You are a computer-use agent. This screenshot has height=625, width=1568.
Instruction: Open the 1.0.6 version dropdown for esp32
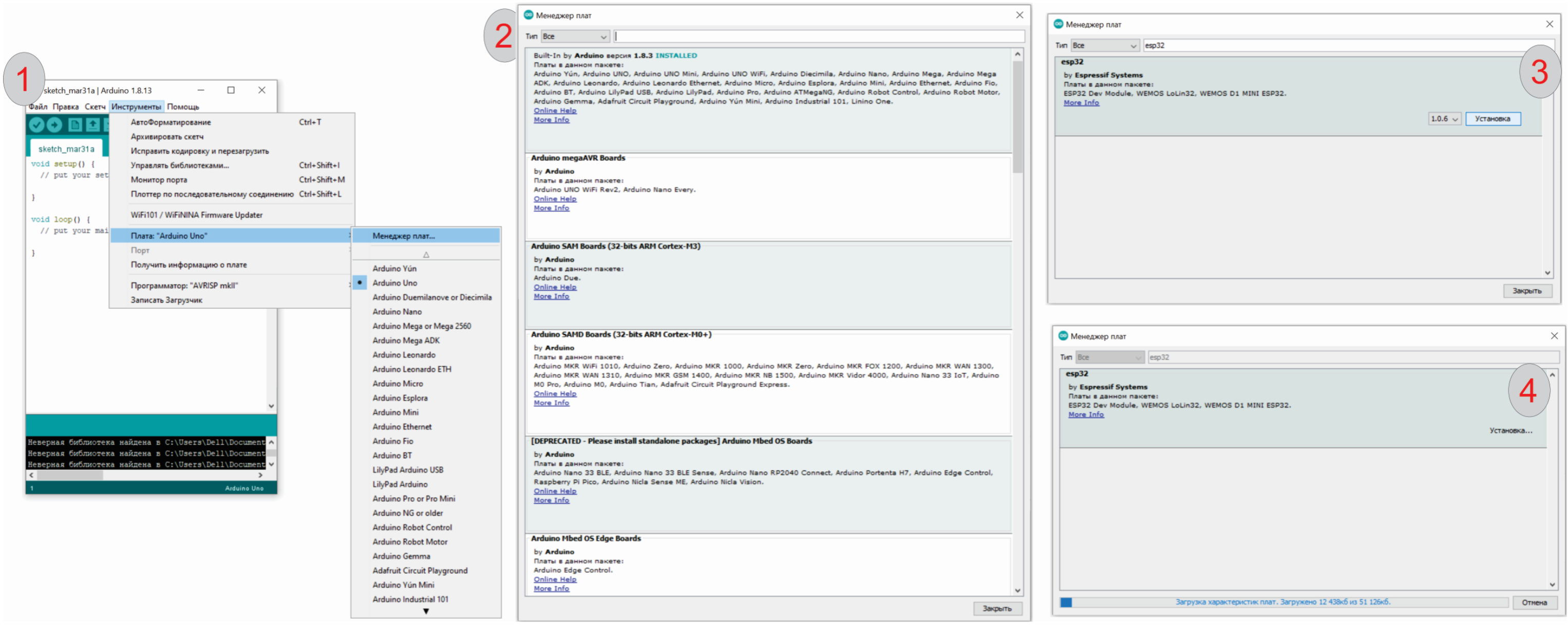pos(1444,119)
